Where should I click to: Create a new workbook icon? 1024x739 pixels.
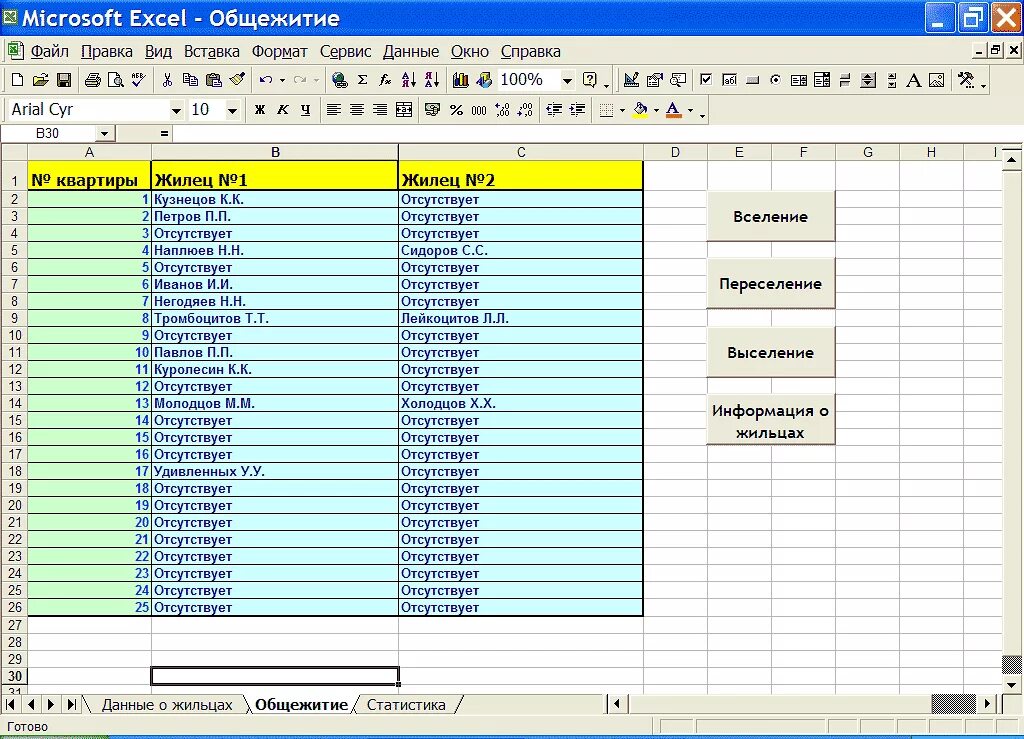pos(18,80)
